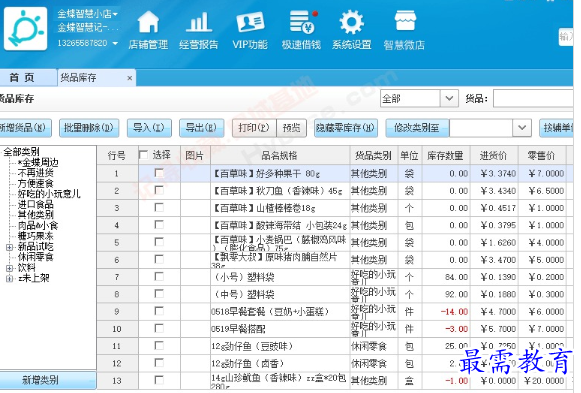Check row 10 0519早餐搭配 checkbox
Viewport: 581px width, 393px height.
159,329
